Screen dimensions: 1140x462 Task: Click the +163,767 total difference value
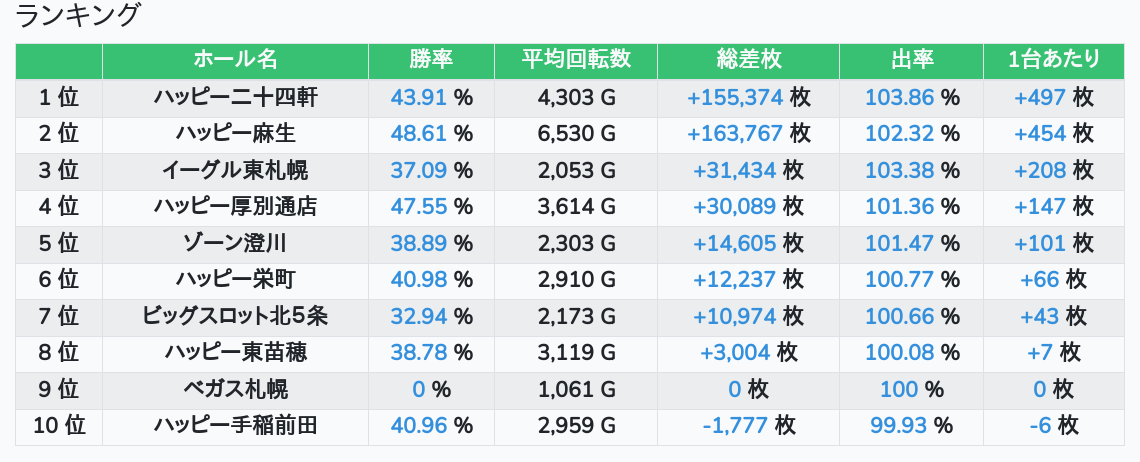[735, 134]
